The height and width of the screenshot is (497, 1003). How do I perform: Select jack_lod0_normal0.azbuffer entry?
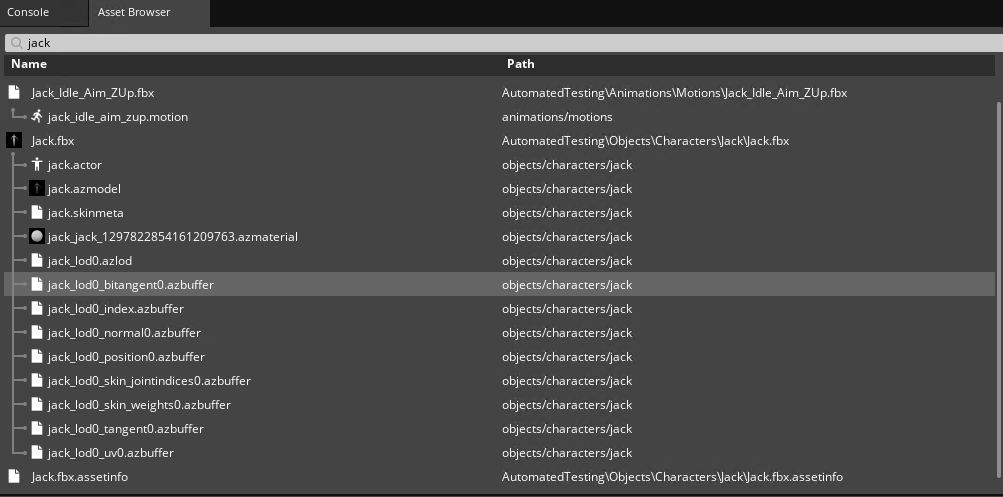[x=124, y=333]
